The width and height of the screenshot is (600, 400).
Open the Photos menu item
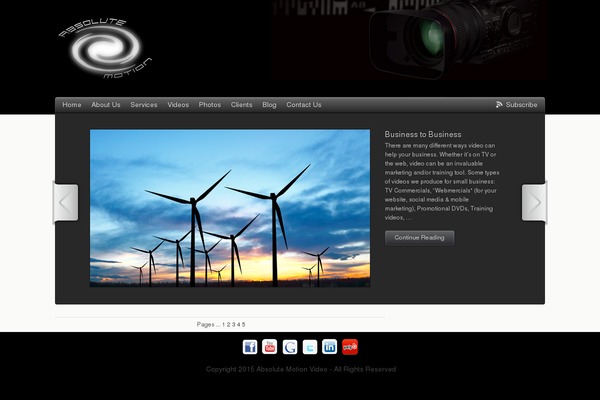tap(210, 104)
